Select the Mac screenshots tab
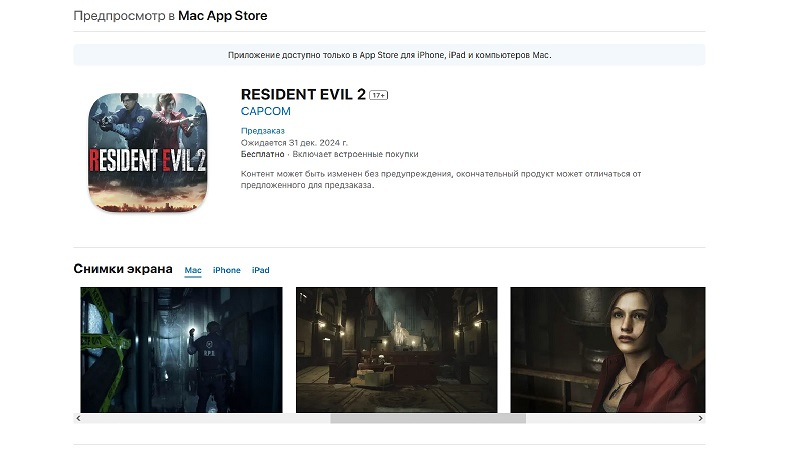This screenshot has height=450, width=800. [x=193, y=270]
